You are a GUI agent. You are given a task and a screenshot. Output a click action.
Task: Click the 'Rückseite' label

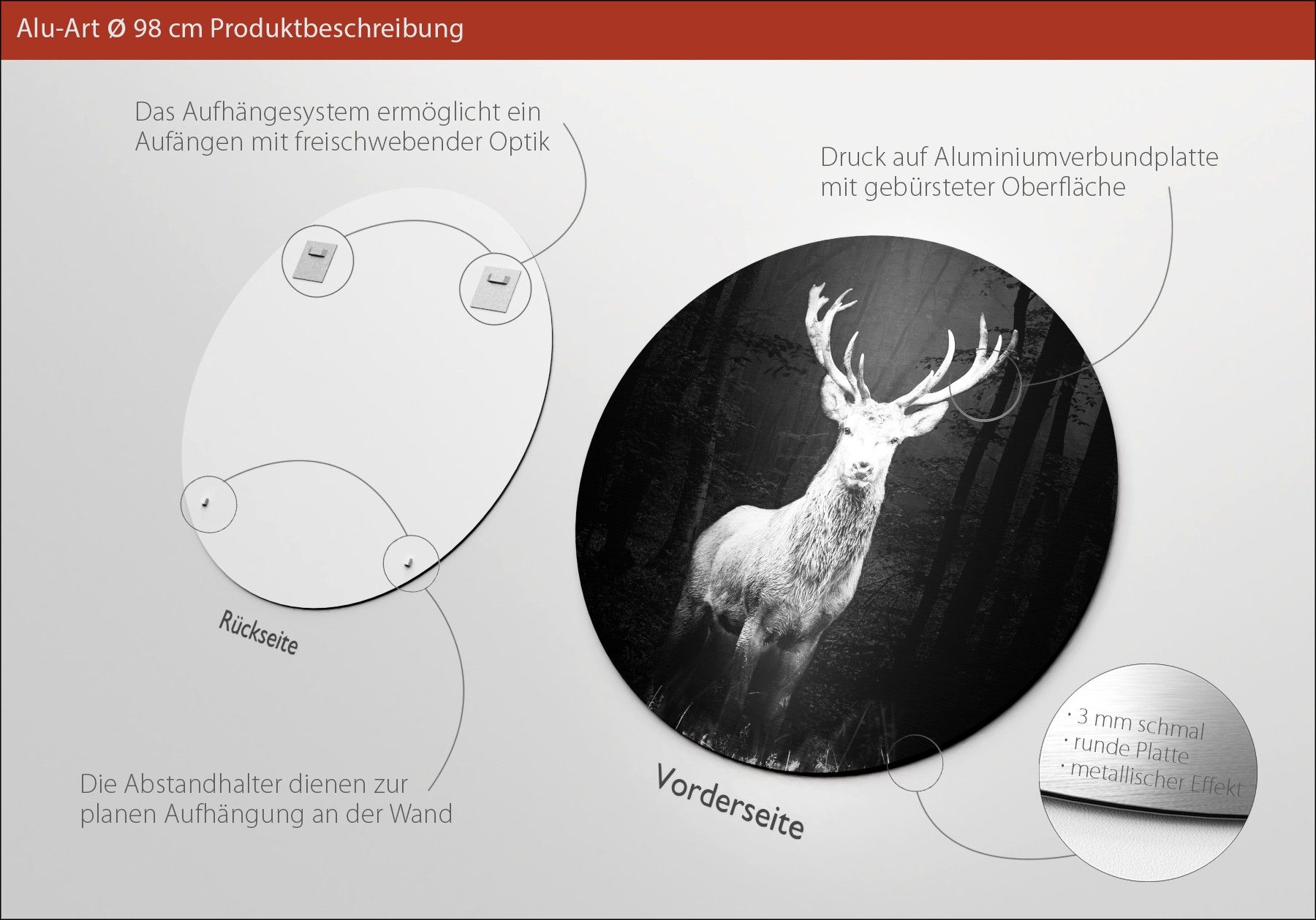(x=258, y=633)
